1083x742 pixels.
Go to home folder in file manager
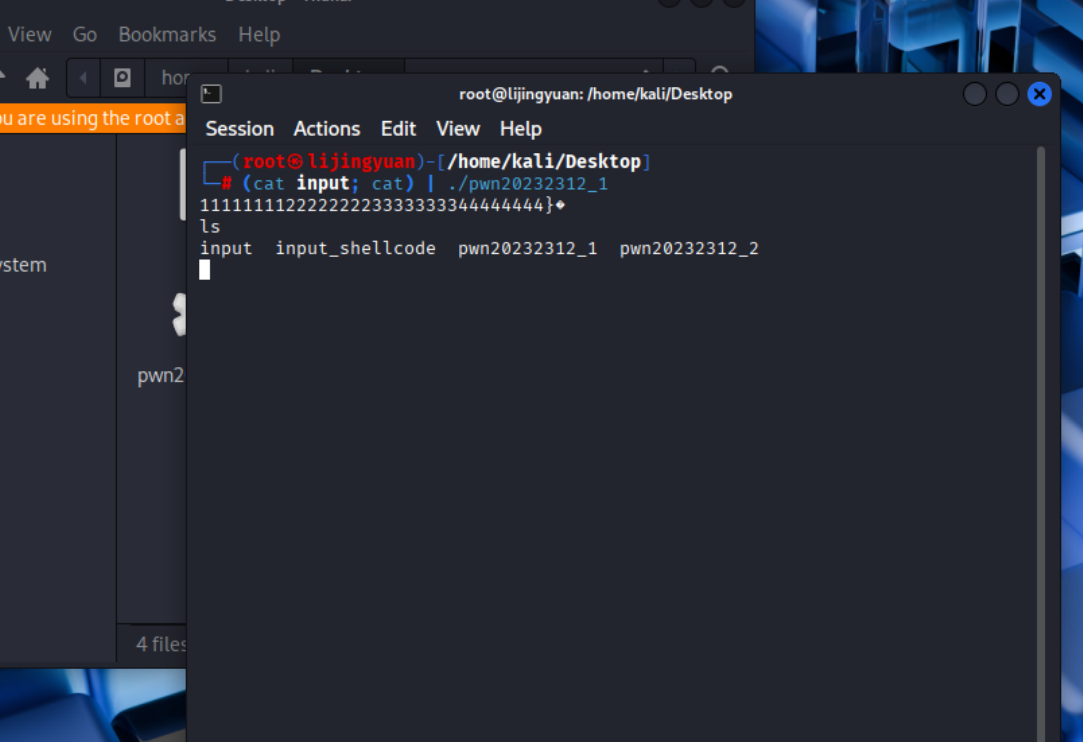tap(37, 77)
